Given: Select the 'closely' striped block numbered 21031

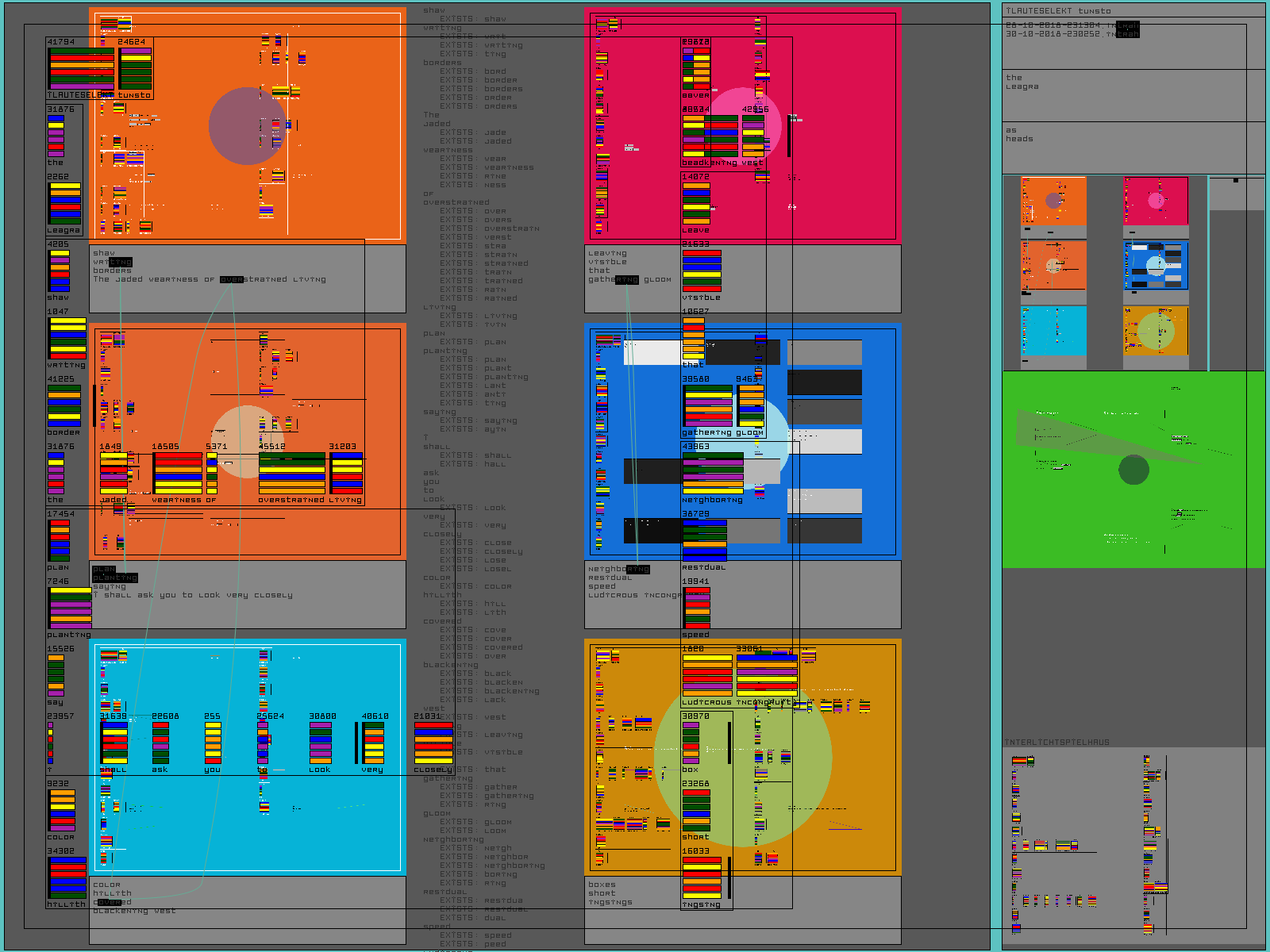Looking at the screenshot, I should (433, 743).
